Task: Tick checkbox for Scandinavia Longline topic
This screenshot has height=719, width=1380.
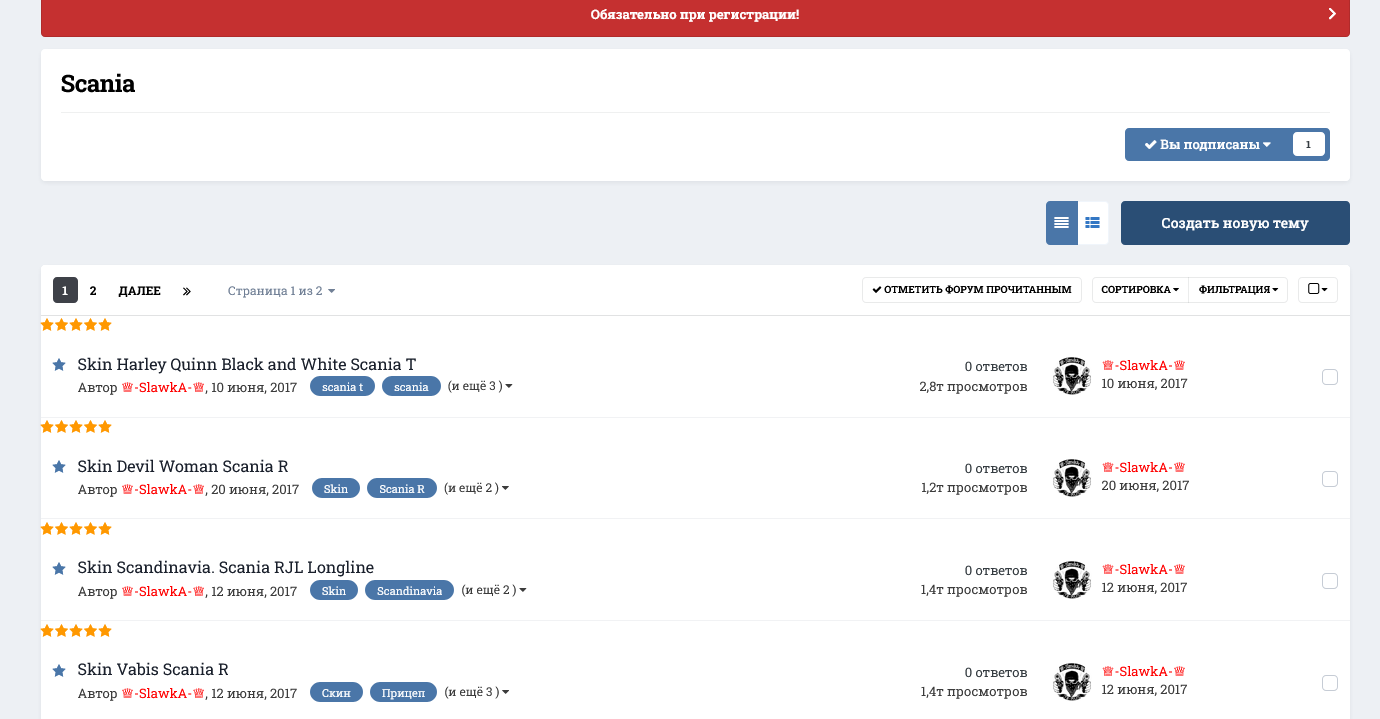Action: point(1330,581)
